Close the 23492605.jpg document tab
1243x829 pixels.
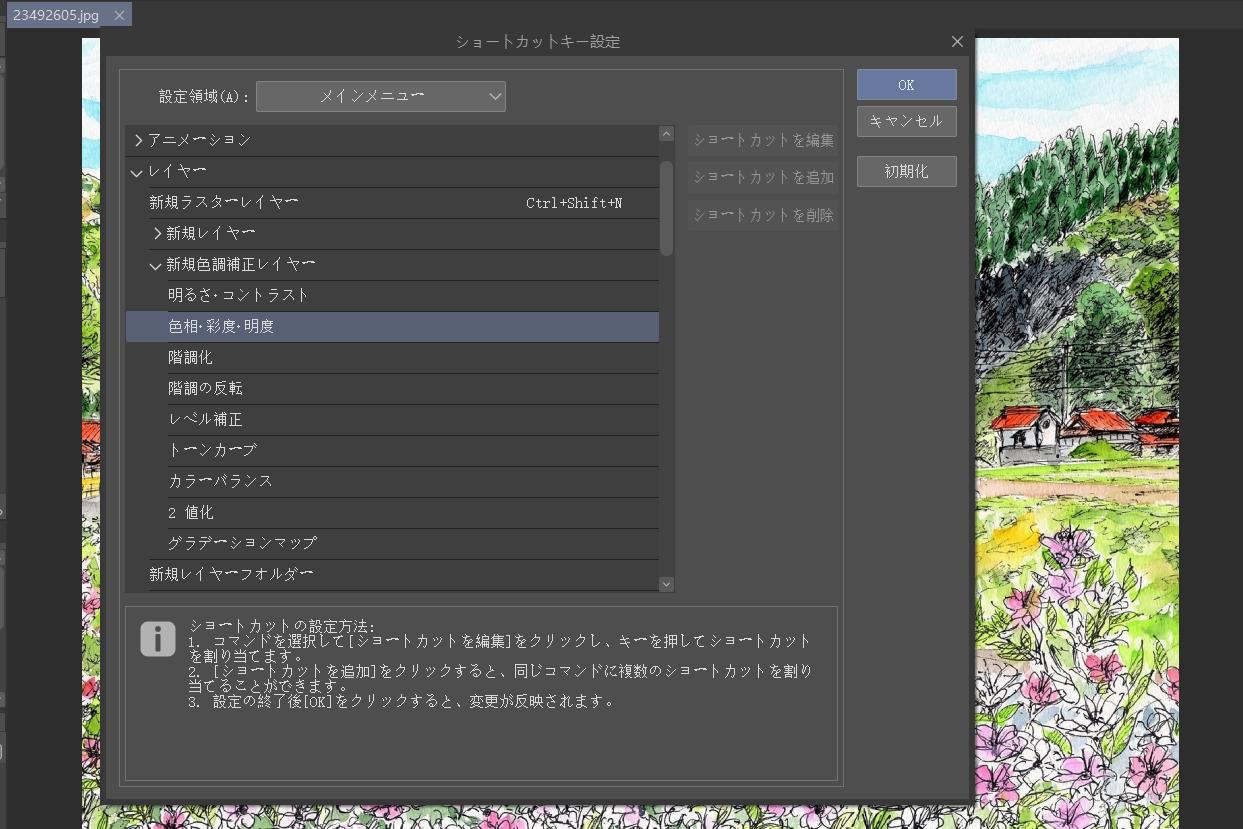tap(119, 15)
